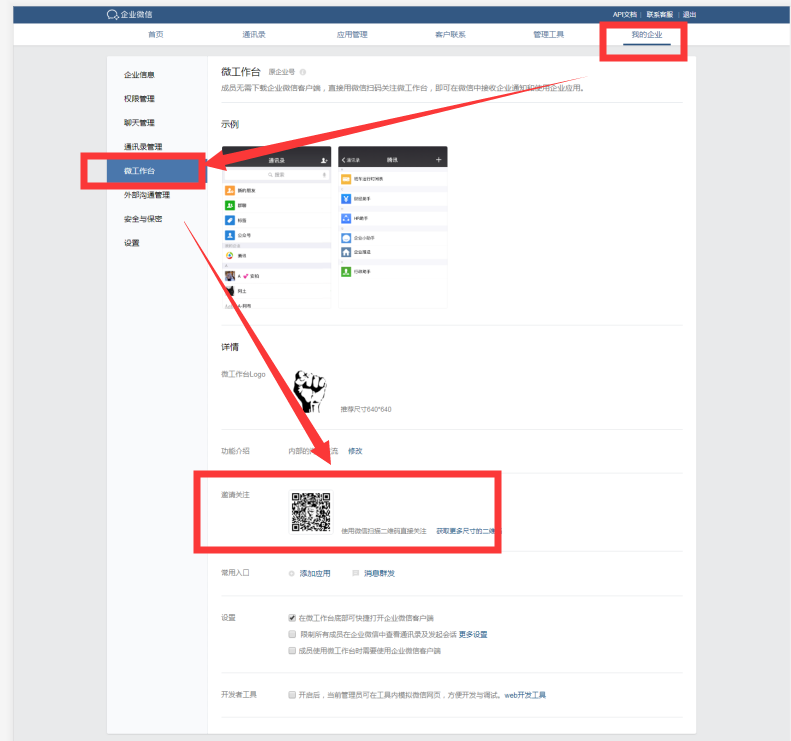Click 联系客服 in the header
Screen dimensions: 791x741
click(660, 15)
